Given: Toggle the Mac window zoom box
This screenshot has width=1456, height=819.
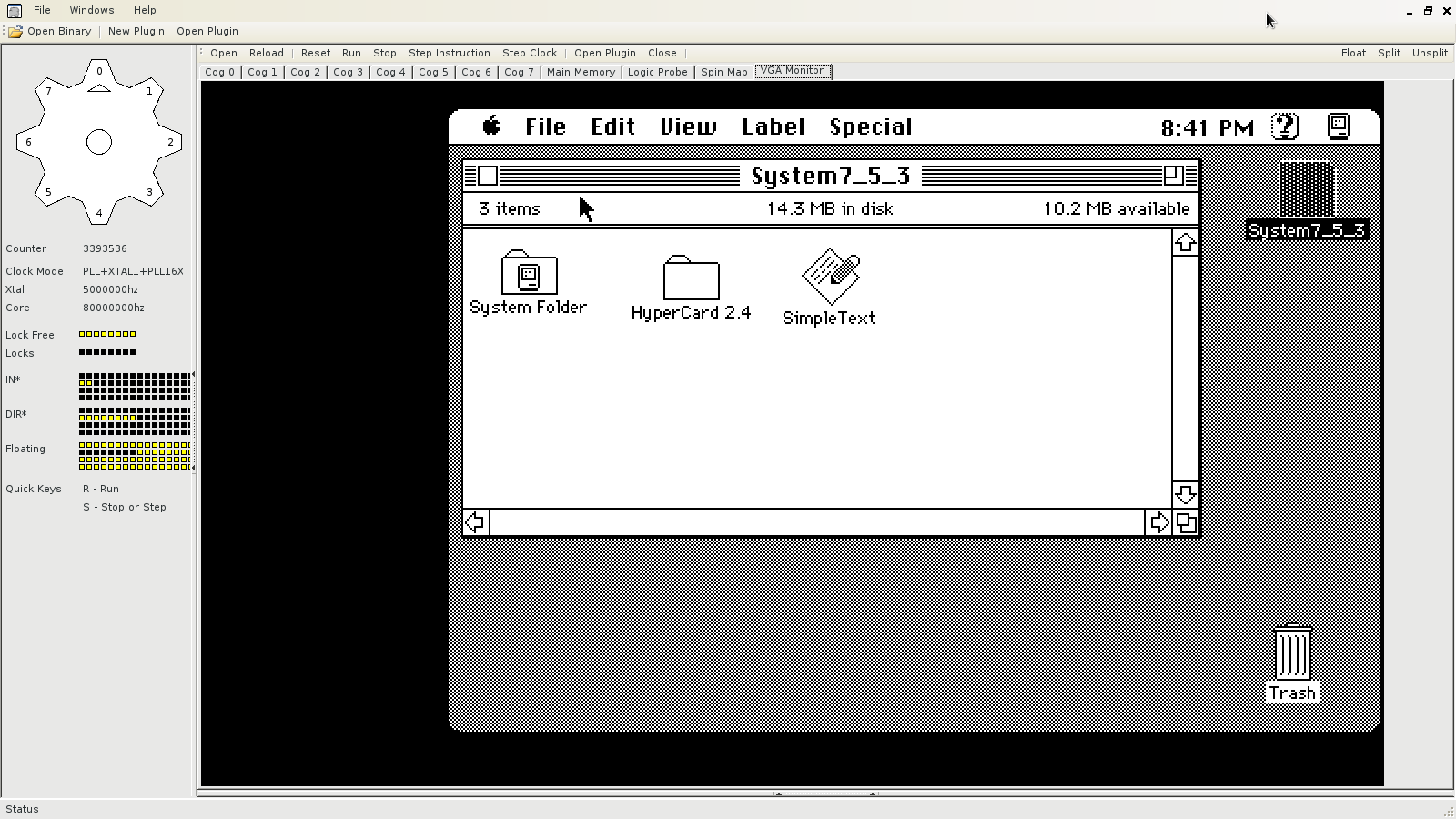Looking at the screenshot, I should click(x=1173, y=176).
